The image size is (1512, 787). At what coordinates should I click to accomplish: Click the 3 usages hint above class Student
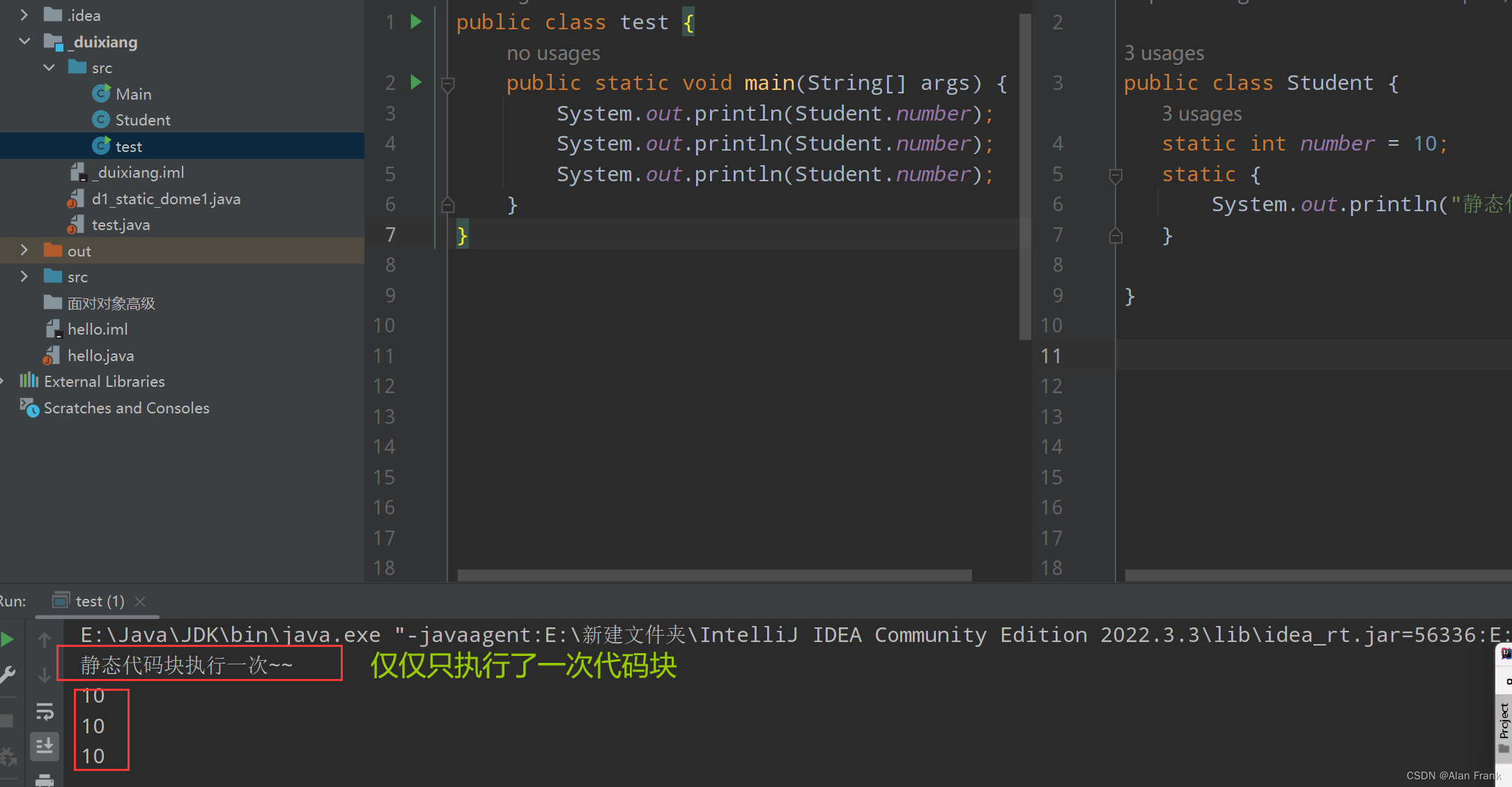(x=1164, y=53)
